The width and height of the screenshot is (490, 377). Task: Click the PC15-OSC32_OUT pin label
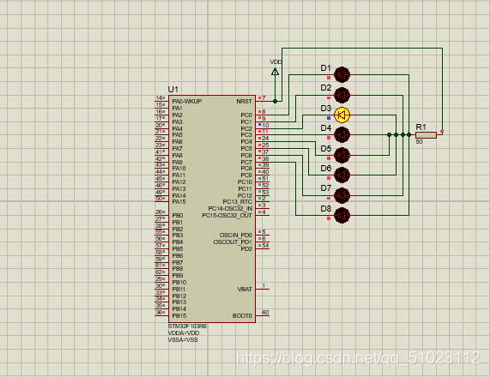pos(227,216)
